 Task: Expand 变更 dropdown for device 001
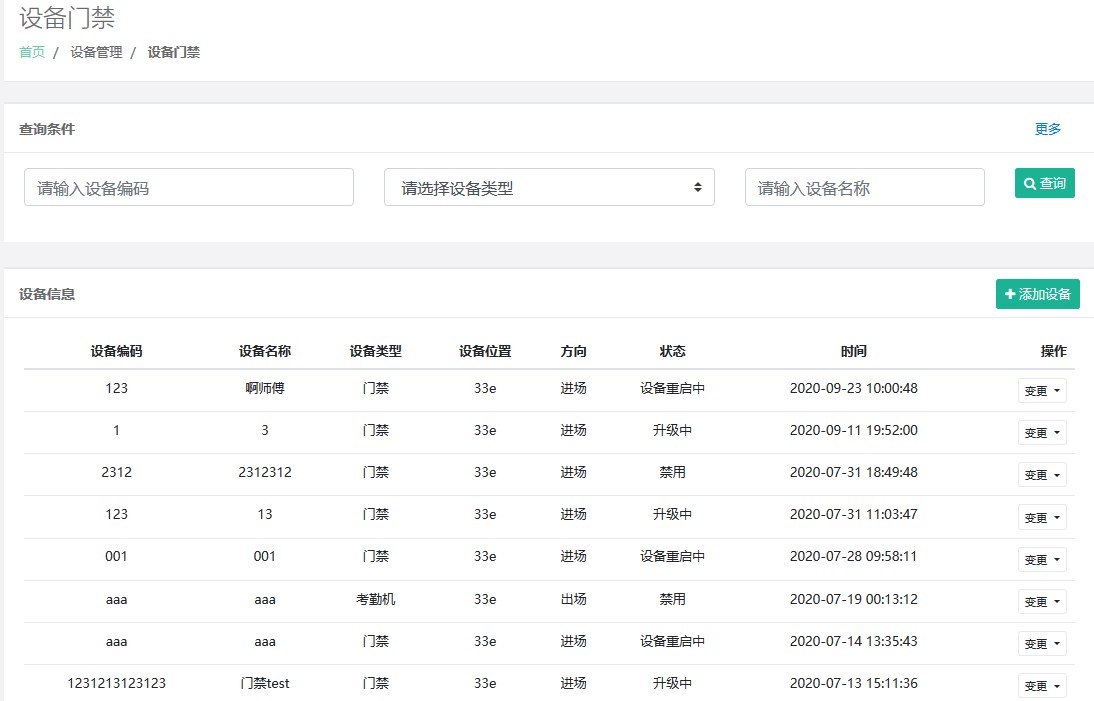(1041, 559)
